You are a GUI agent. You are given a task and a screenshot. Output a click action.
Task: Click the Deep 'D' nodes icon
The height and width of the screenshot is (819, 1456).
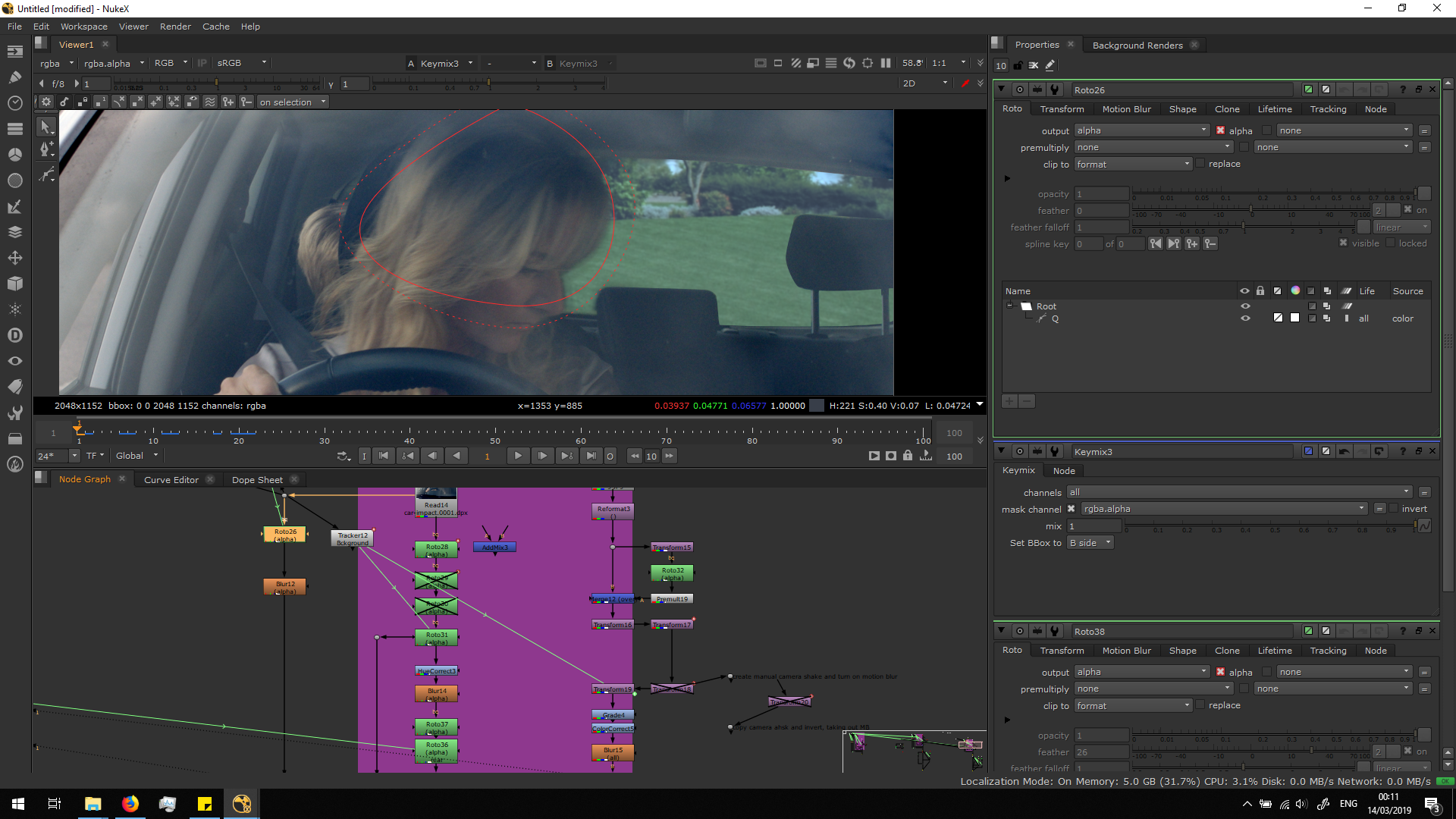tap(14, 335)
